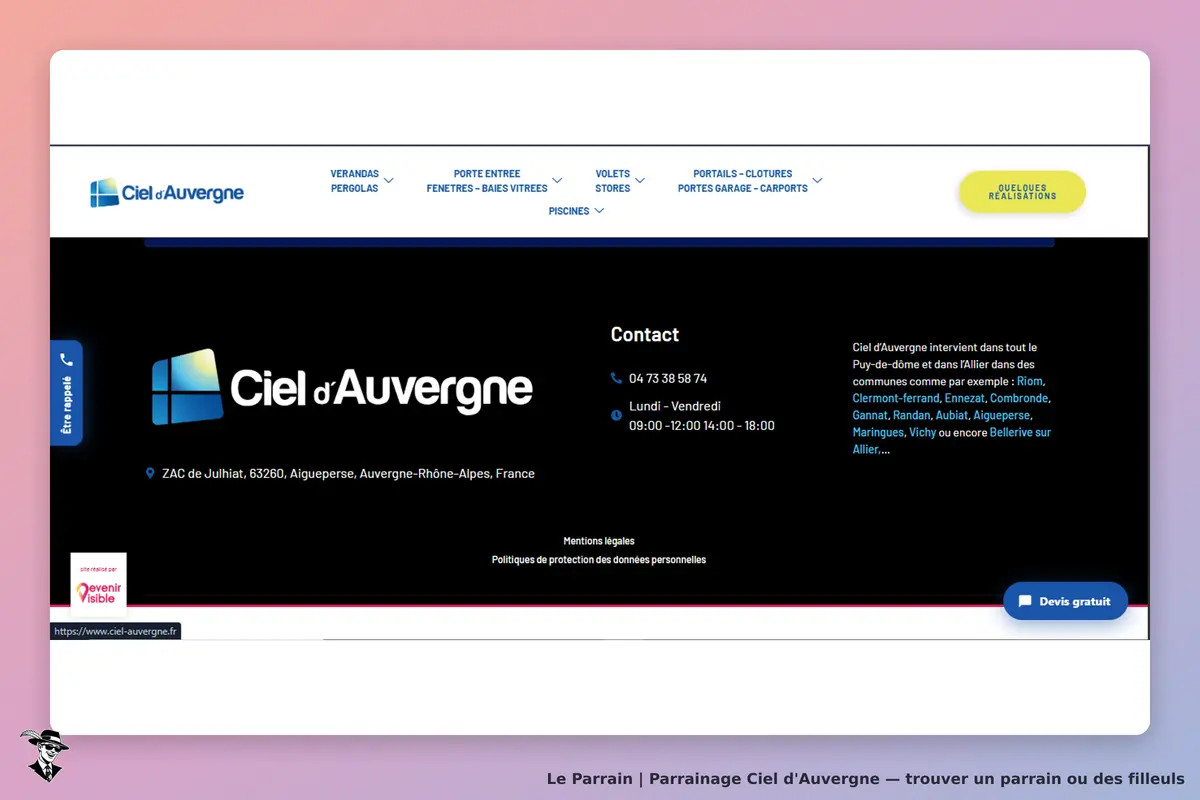This screenshot has height=800, width=1200.
Task: Open Politiques de protection des données personnelles
Action: [599, 560]
